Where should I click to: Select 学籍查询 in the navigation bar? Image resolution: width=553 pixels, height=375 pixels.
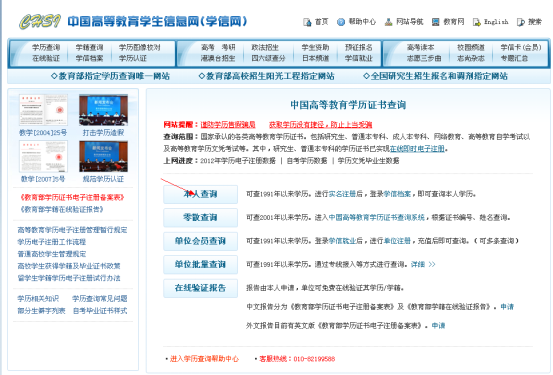tap(89, 47)
